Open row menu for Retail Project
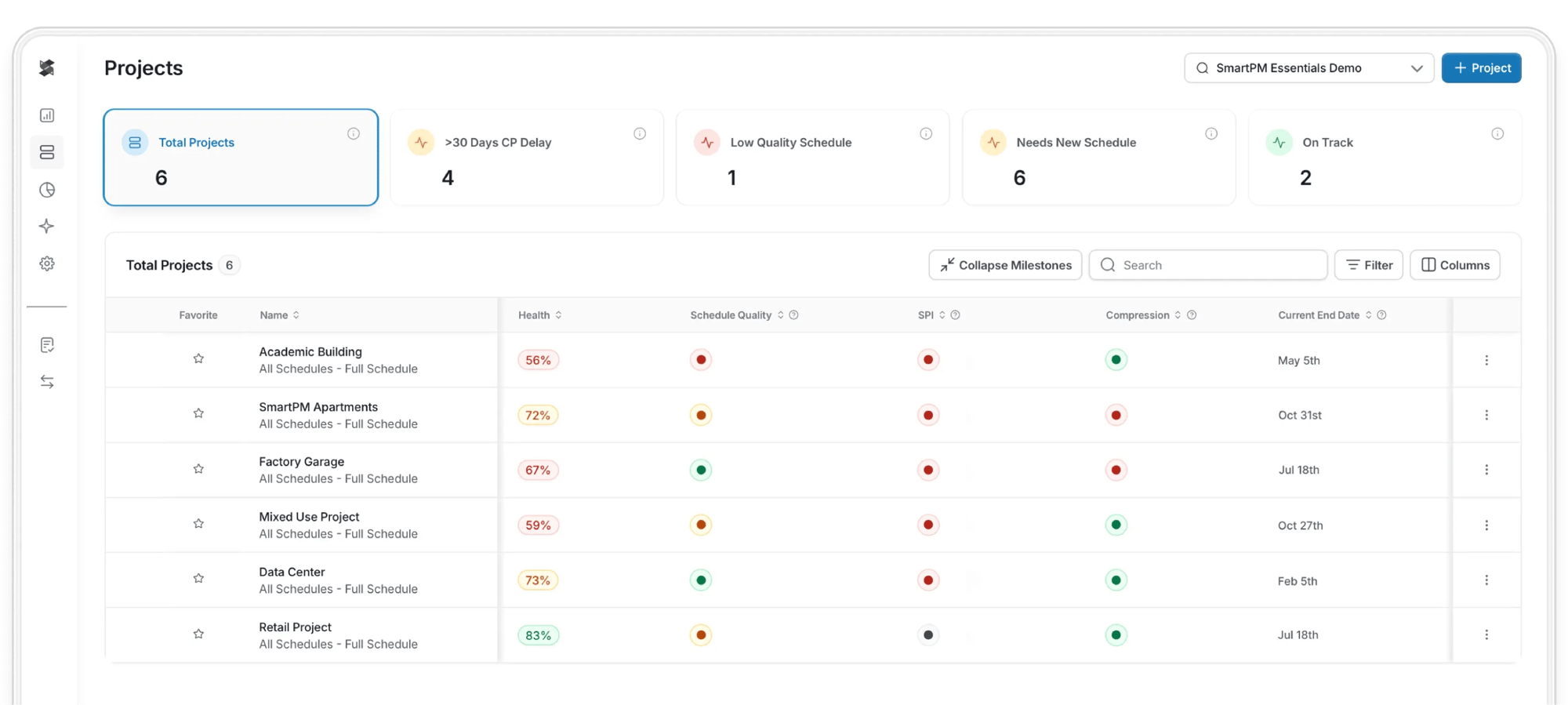Screen dimensions: 1568x705 (1486, 635)
